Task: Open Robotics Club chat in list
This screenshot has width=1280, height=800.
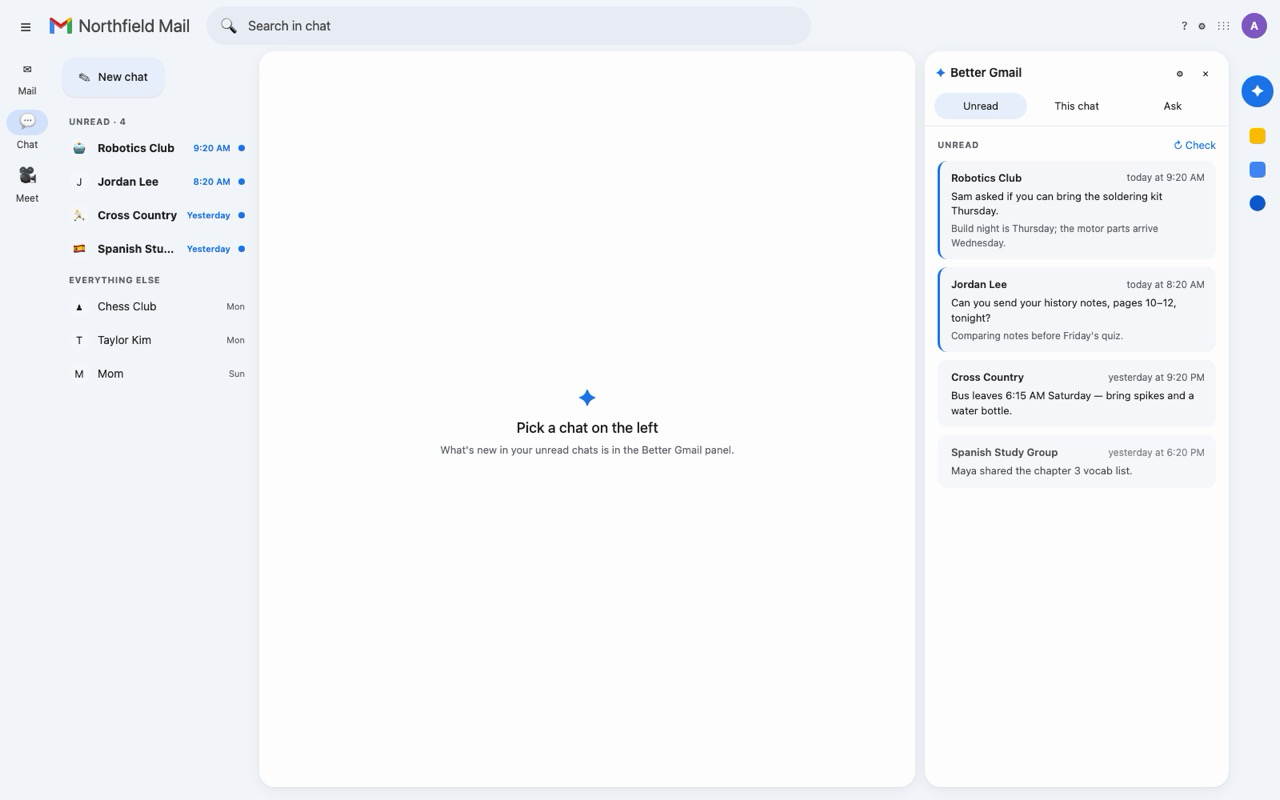Action: [157, 148]
